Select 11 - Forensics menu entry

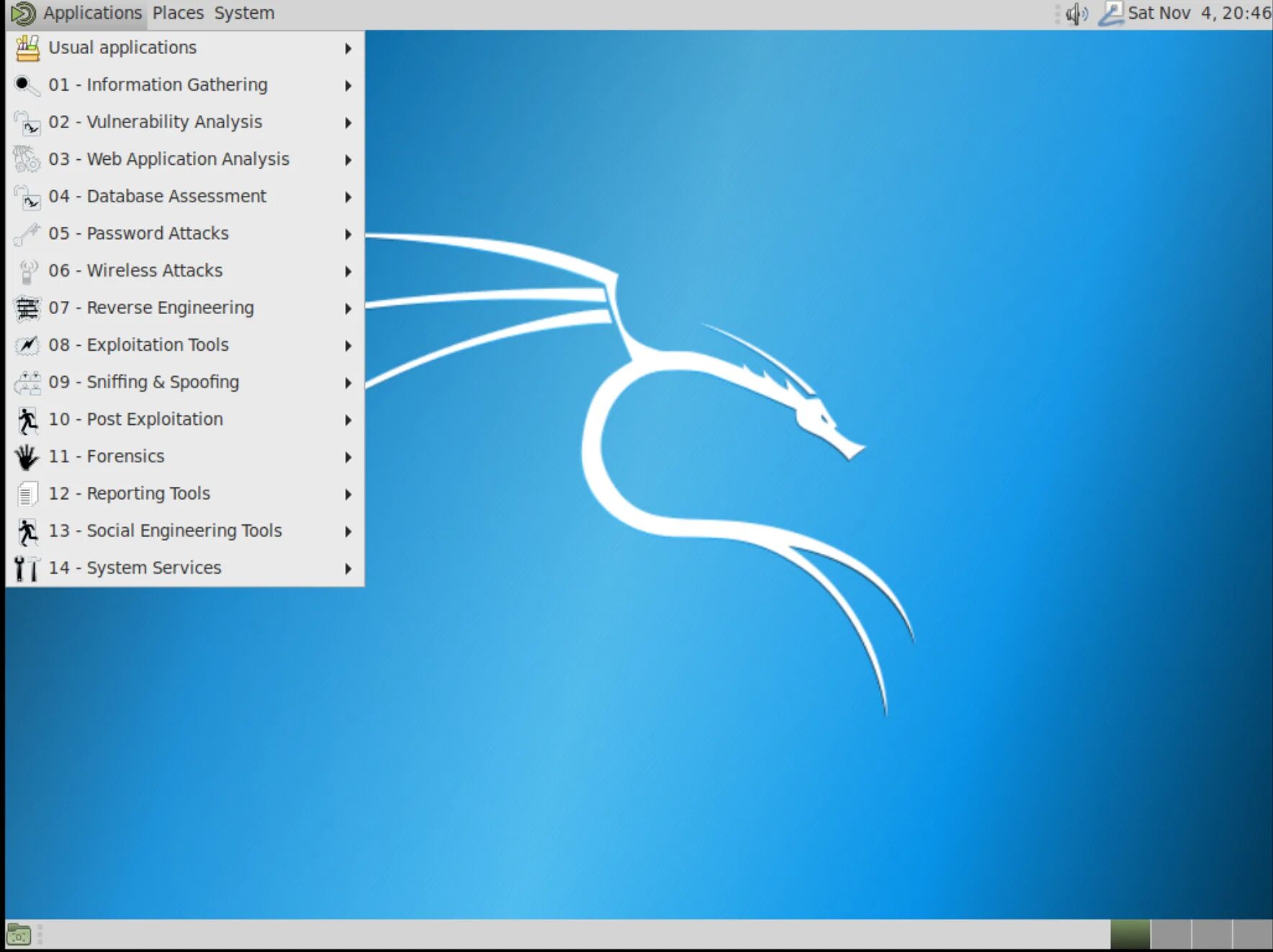click(x=185, y=457)
